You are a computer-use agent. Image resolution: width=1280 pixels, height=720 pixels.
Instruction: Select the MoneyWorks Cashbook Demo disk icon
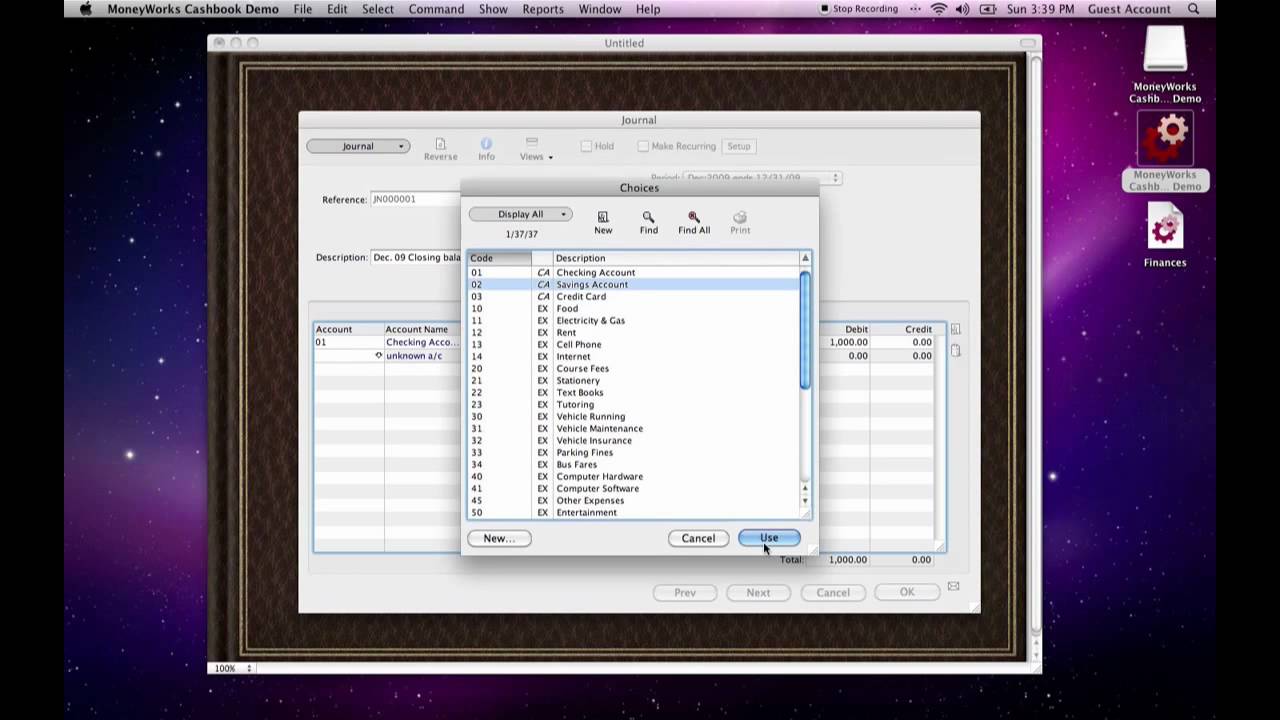pyautogui.click(x=1165, y=50)
